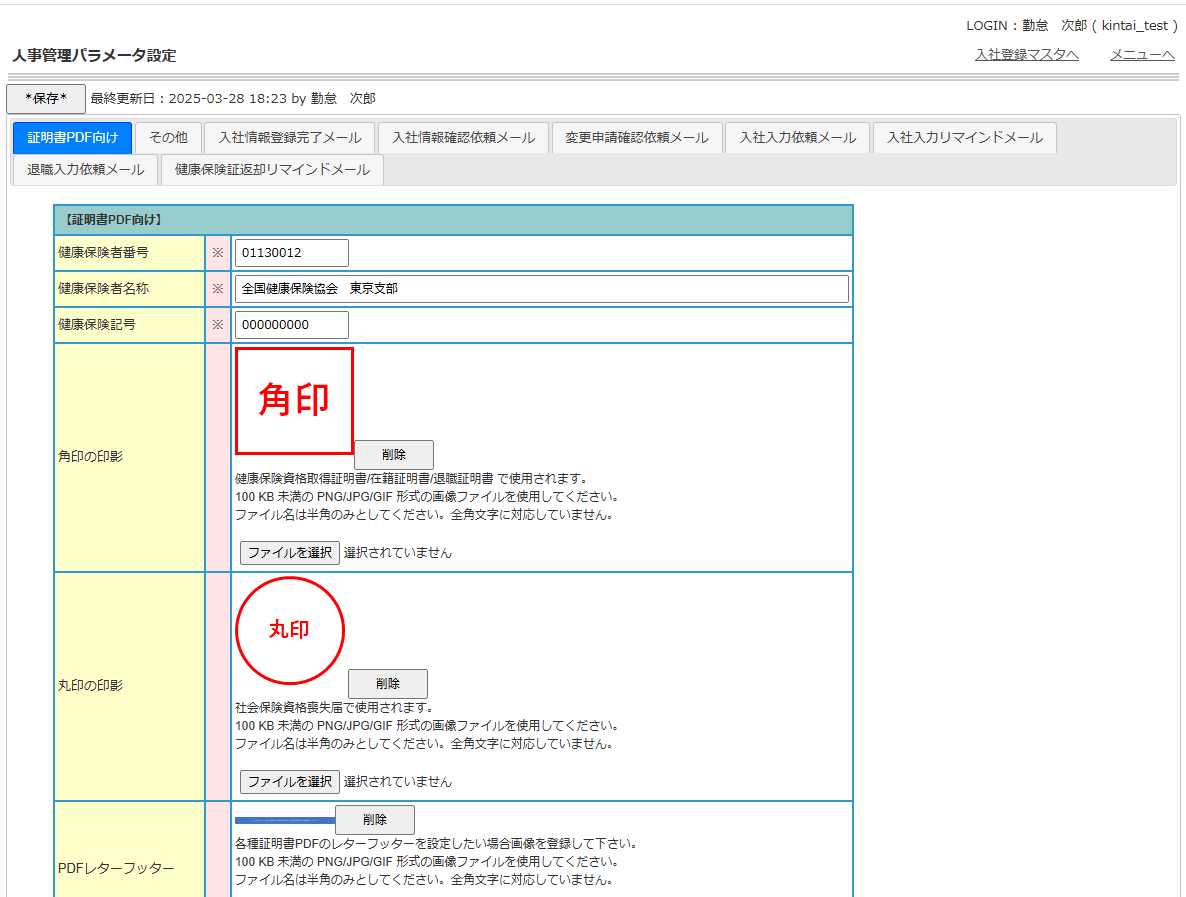Click the 健康保険者番号 input field
The height and width of the screenshot is (897, 1186).
(292, 253)
